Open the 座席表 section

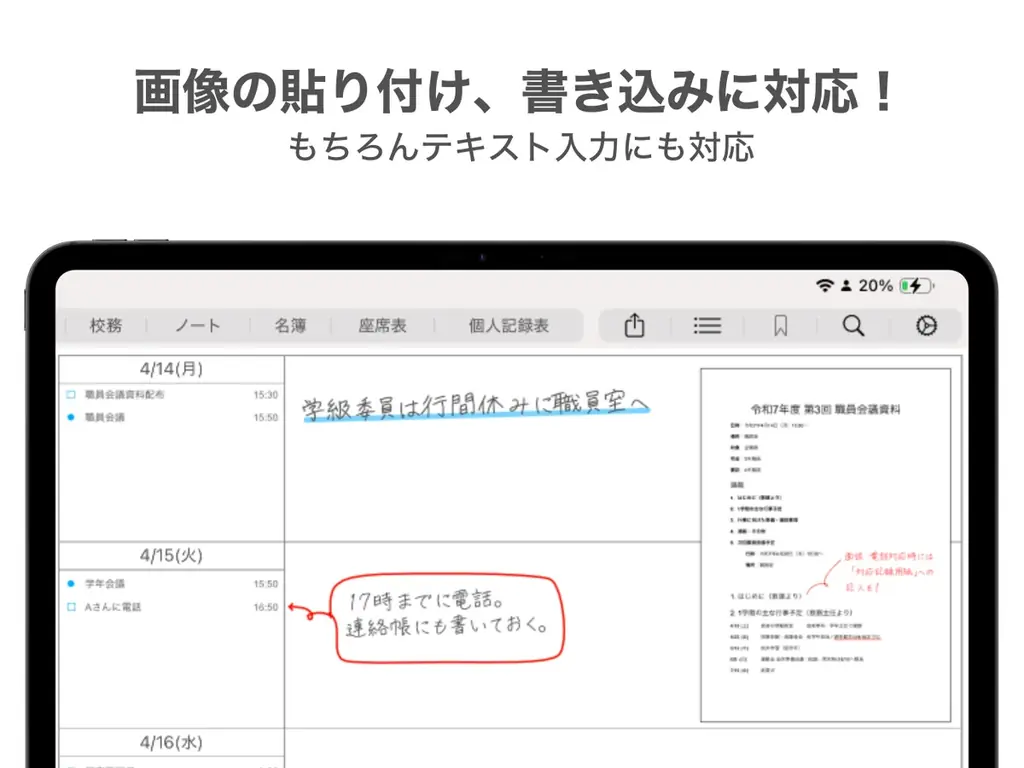tap(381, 325)
